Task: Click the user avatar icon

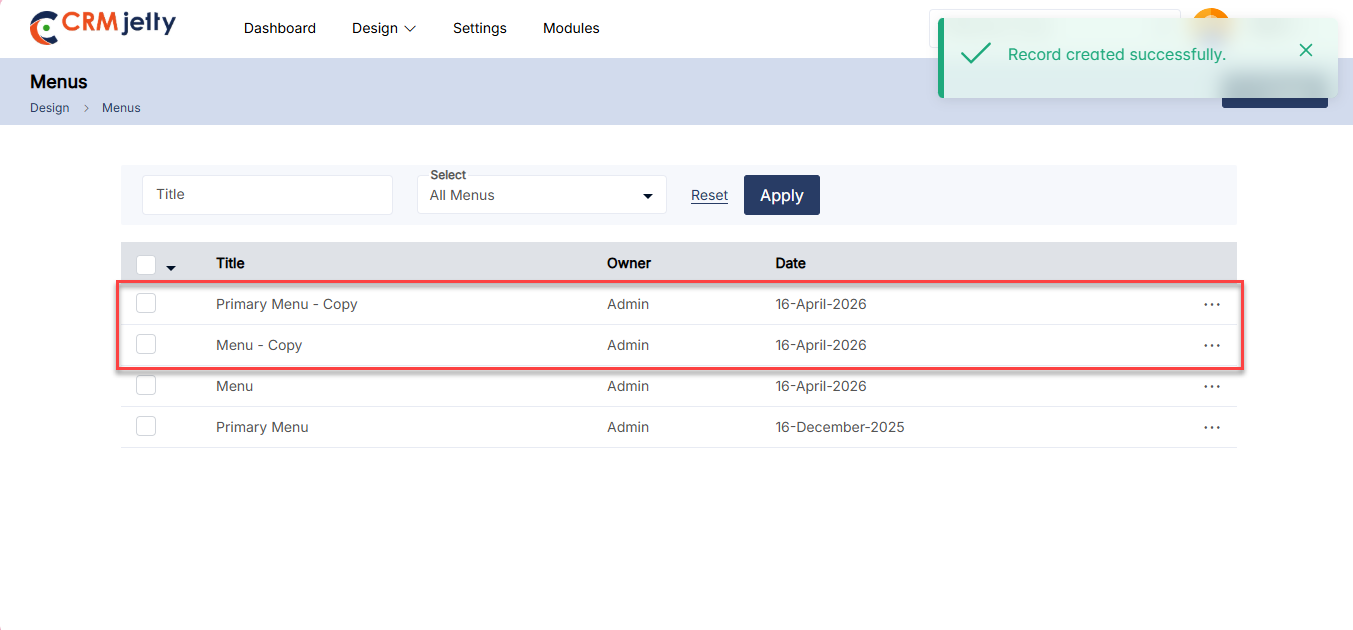Action: coord(1210,20)
